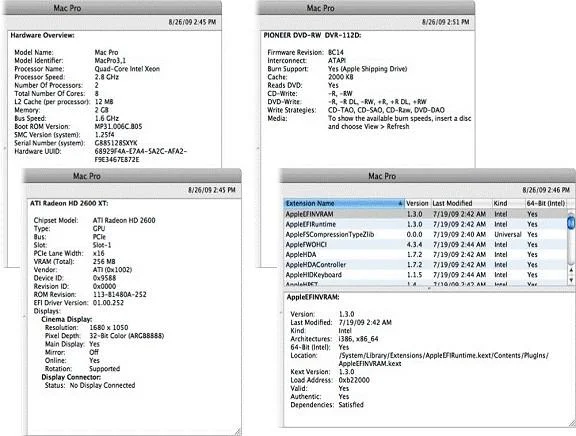Sort by the Kind column header

pyautogui.click(x=508, y=203)
